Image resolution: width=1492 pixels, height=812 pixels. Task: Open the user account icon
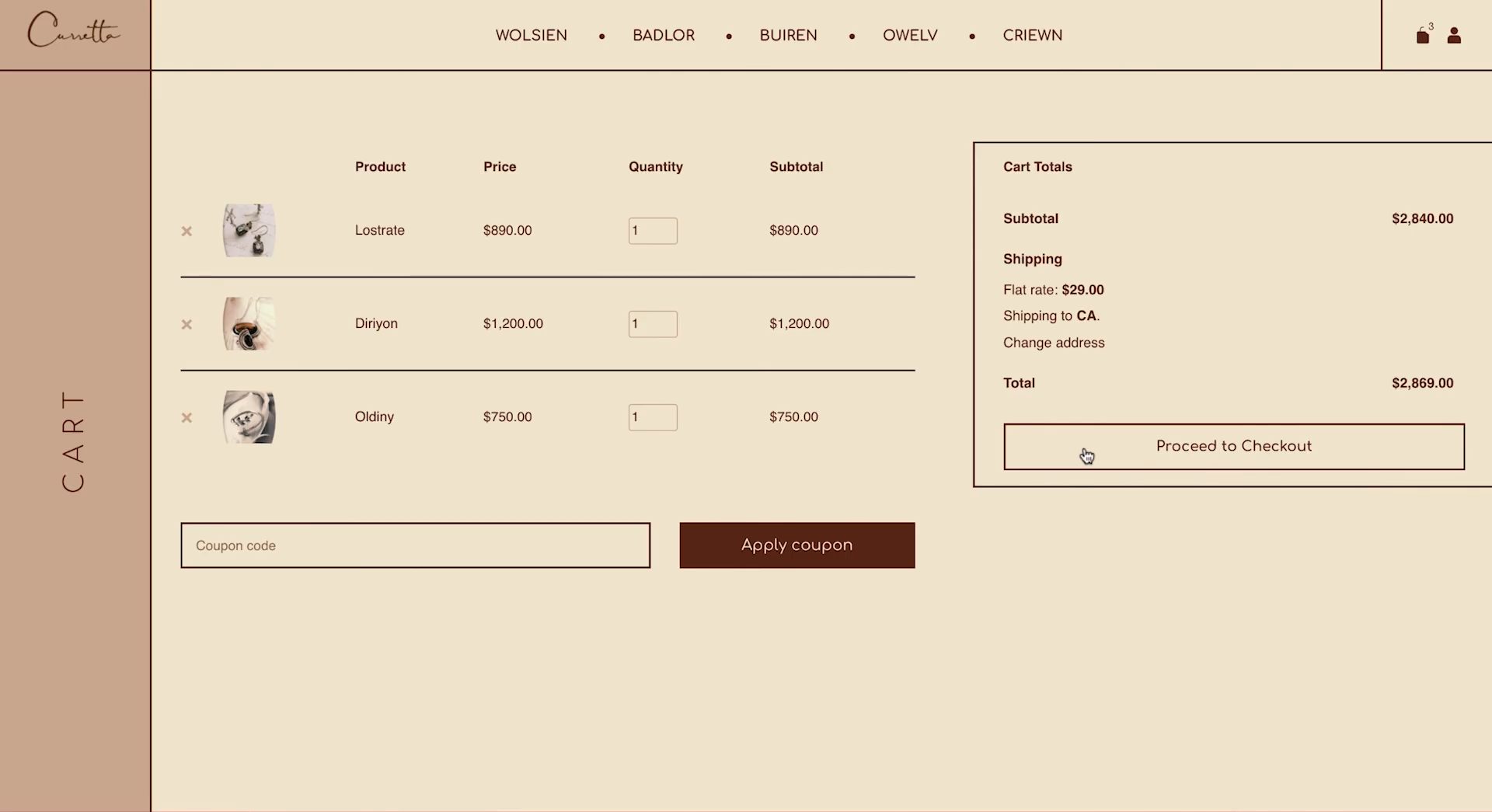pos(1454,35)
